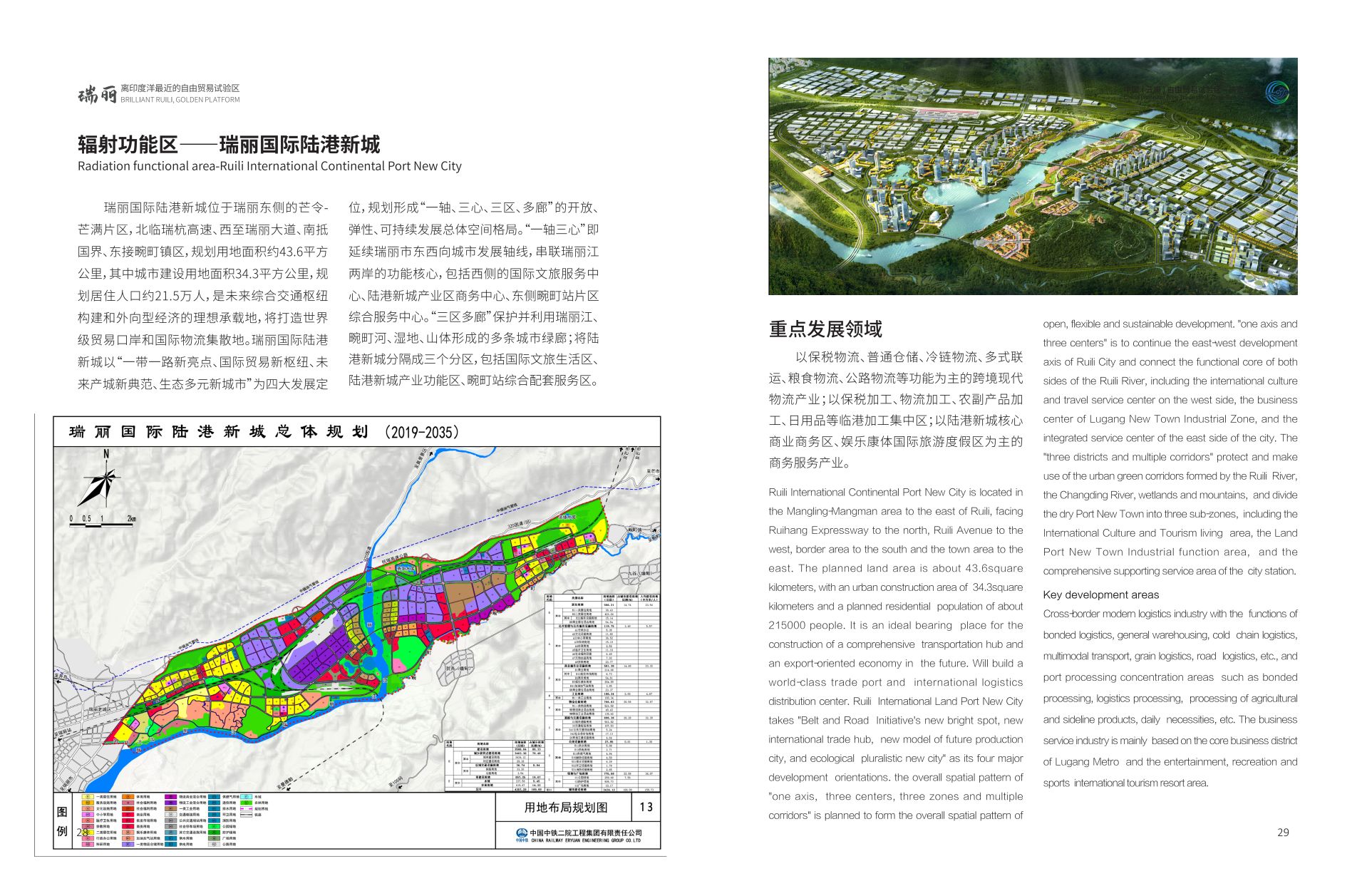The image size is (1367, 896).
Task: Click the line starting 瑞丽国际陆港新城位于瑞丽东侧的芒令-
Action: 215,207
